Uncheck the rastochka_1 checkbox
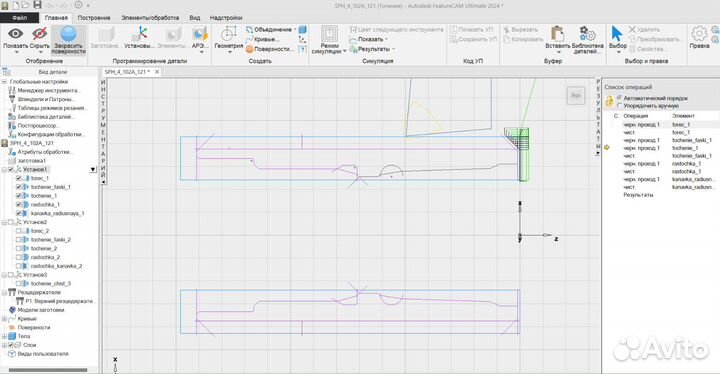Image resolution: width=720 pixels, height=374 pixels. [x=19, y=204]
